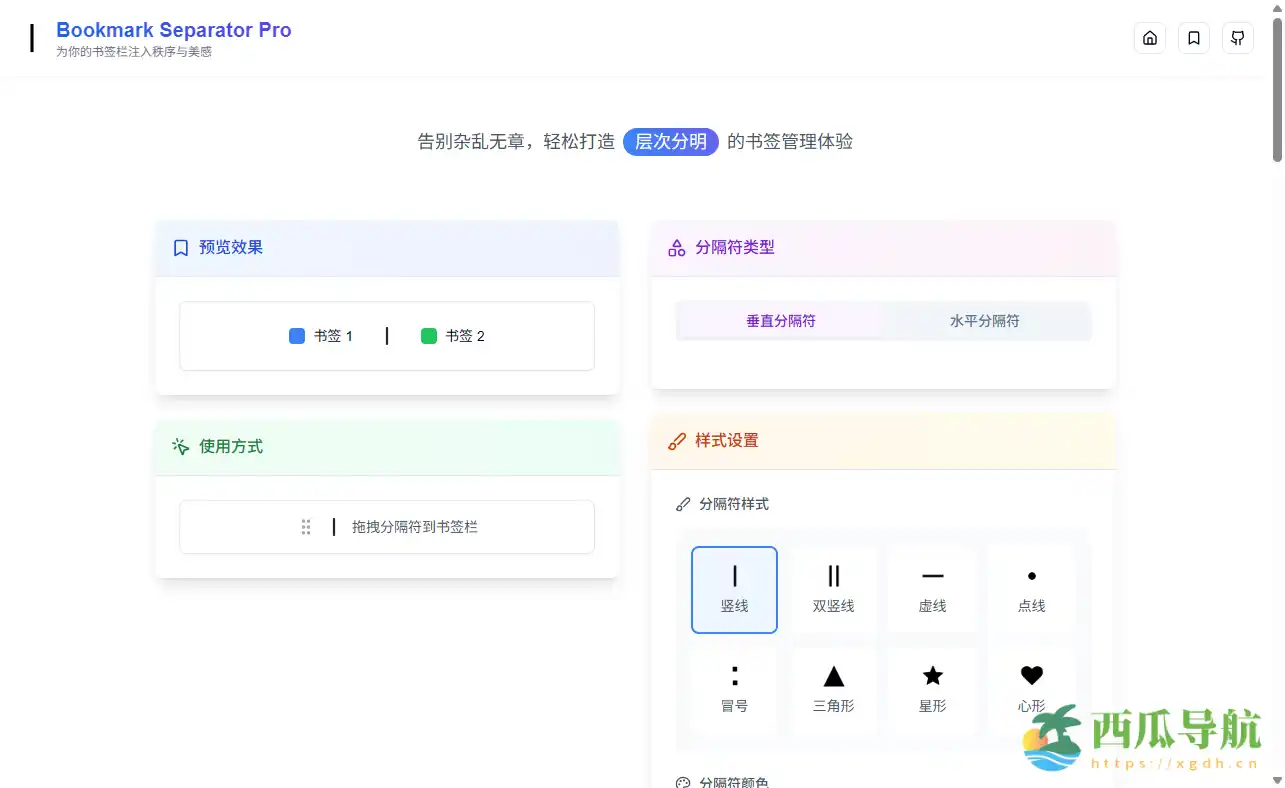The width and height of the screenshot is (1285, 788).
Task: Choose the double vertical line 双竖线 style
Action: pos(833,589)
